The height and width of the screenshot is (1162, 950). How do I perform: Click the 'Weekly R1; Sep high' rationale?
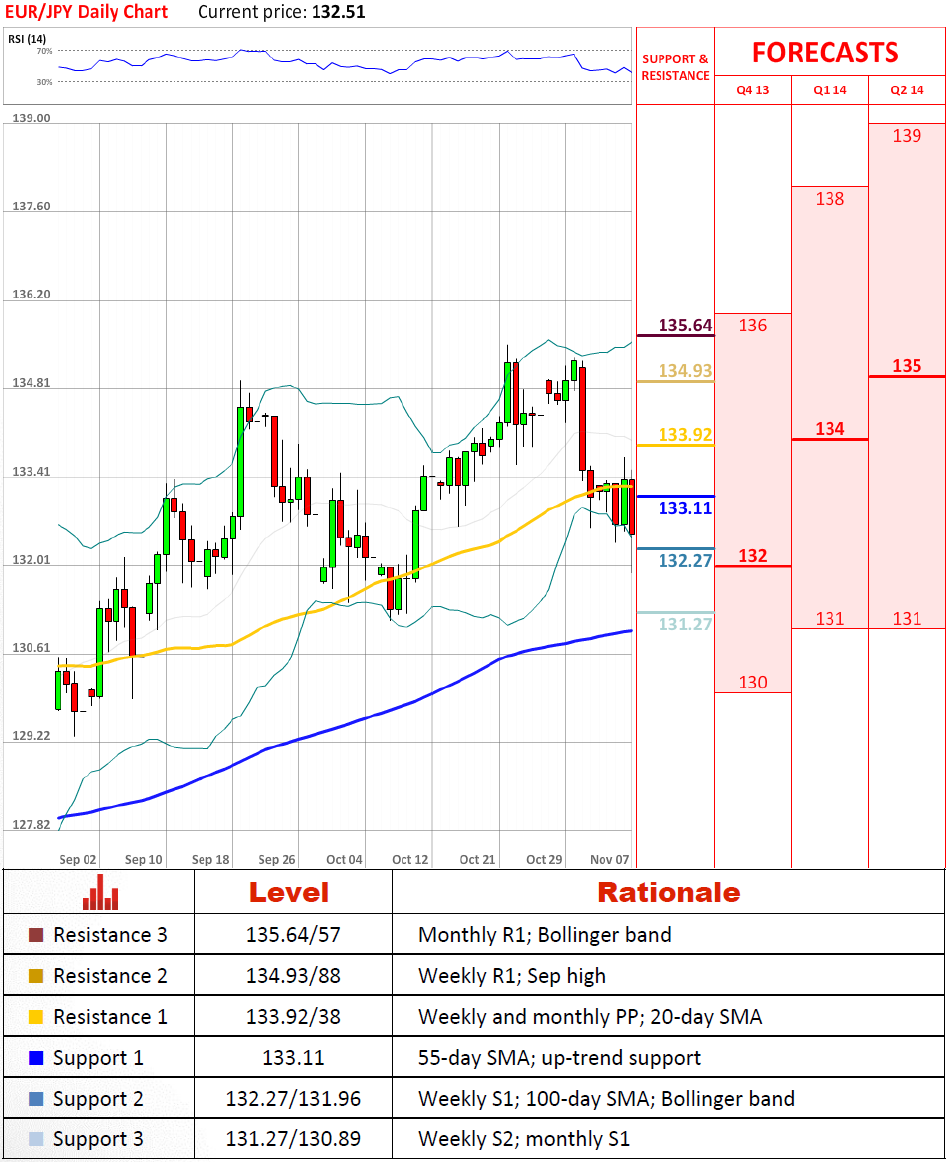tap(512, 976)
